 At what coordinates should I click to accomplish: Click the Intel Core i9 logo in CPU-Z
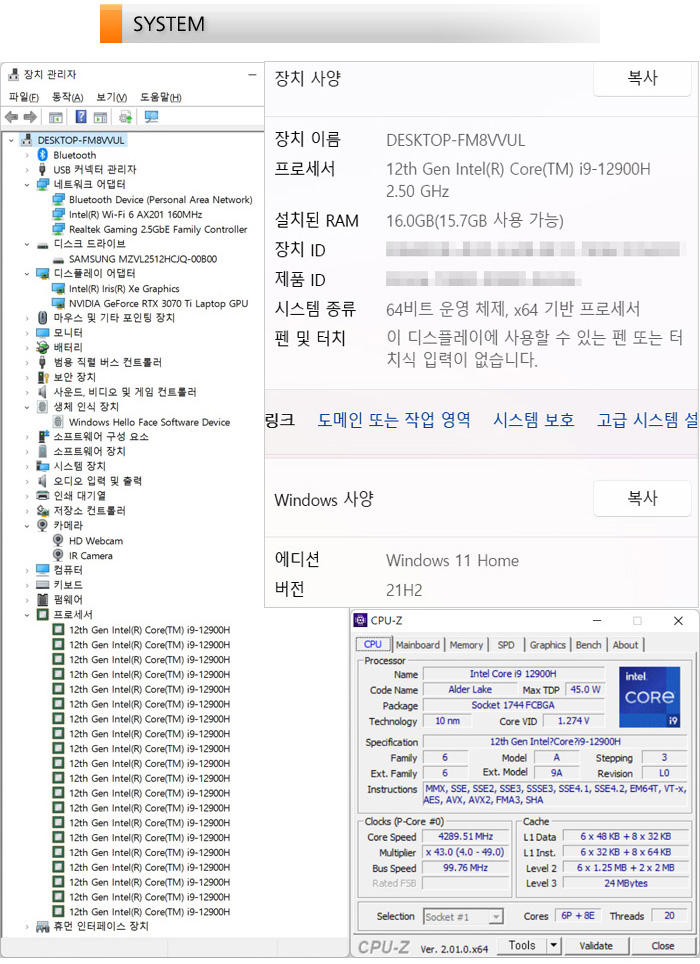[x=650, y=697]
